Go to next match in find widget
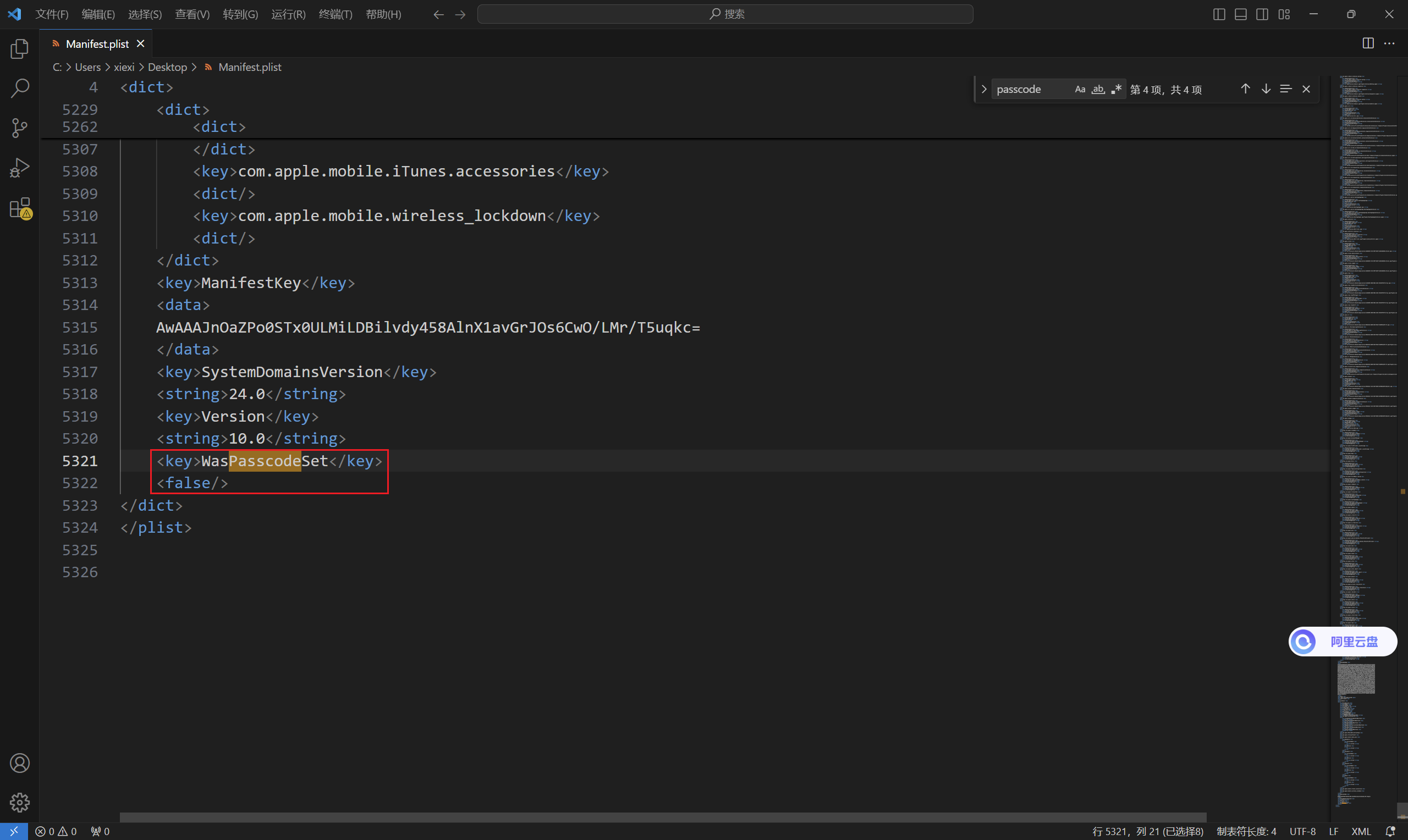The width and height of the screenshot is (1408, 840). pyautogui.click(x=1266, y=89)
